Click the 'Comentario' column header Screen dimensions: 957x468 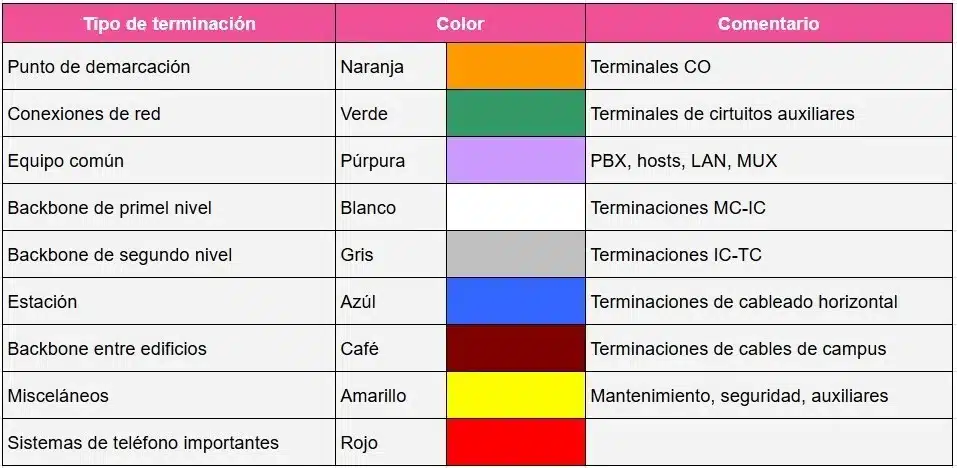[768, 23]
